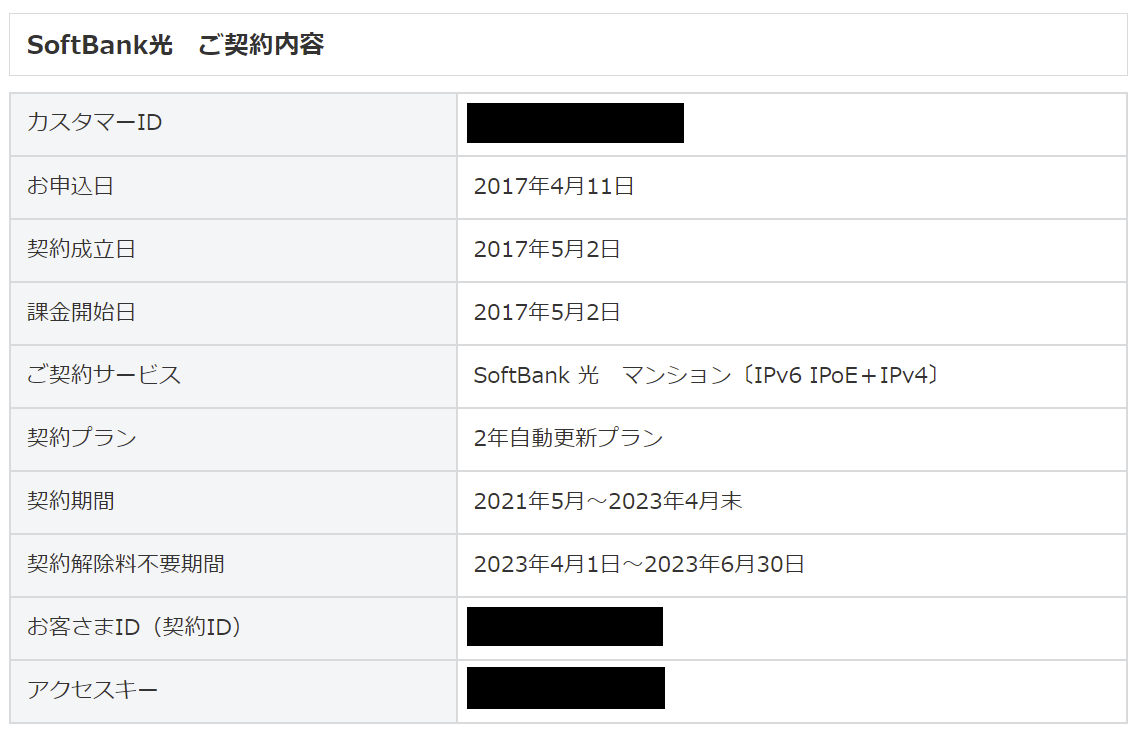Click the redacted カスタマーID value
The height and width of the screenshot is (733, 1138).
point(575,123)
